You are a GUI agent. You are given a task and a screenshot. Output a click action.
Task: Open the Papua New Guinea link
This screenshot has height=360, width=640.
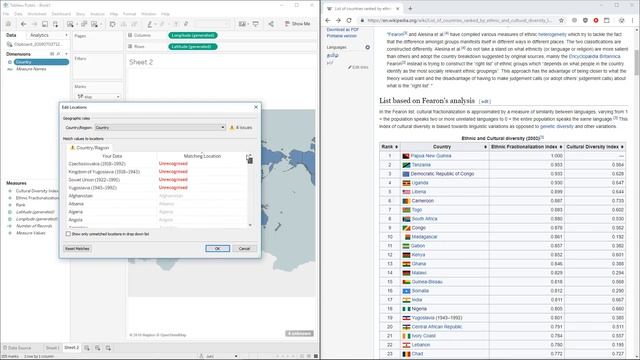(431, 156)
